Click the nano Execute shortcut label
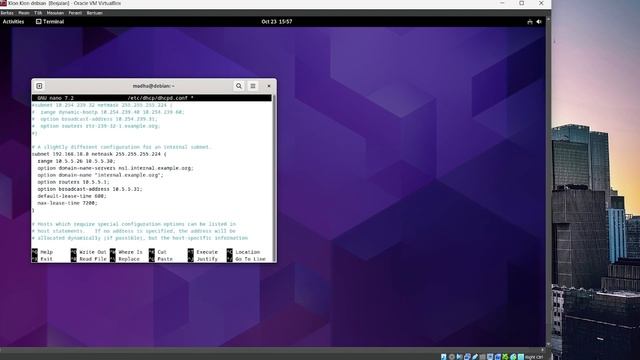The width and height of the screenshot is (640, 360). [x=207, y=252]
